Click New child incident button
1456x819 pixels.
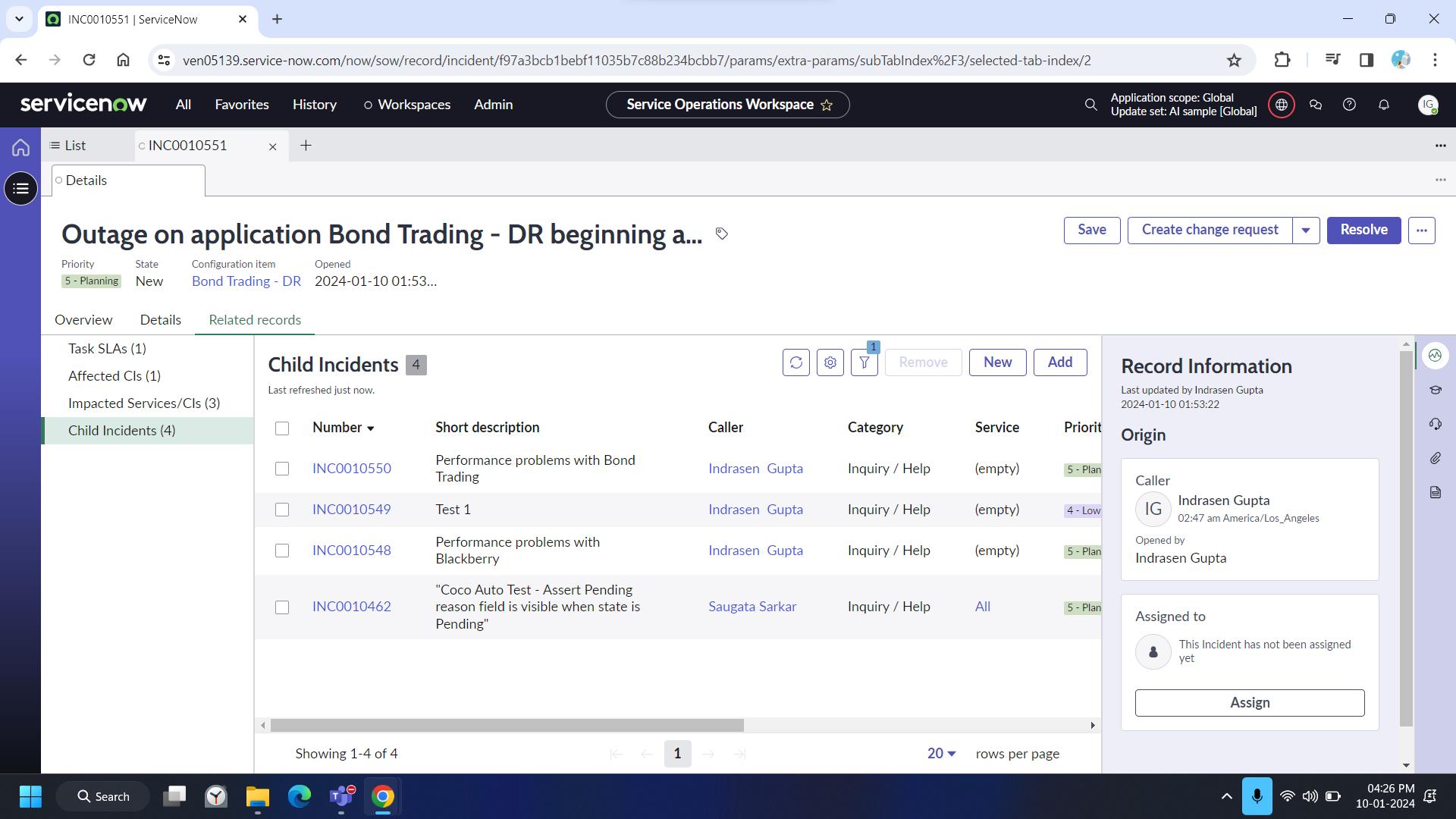(997, 362)
